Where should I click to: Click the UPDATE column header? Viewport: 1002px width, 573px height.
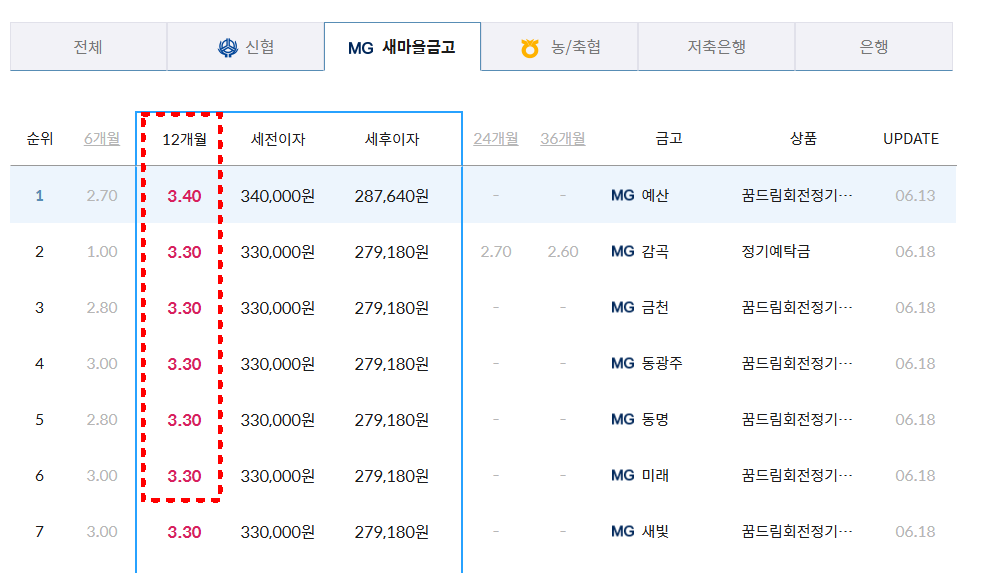(x=911, y=139)
